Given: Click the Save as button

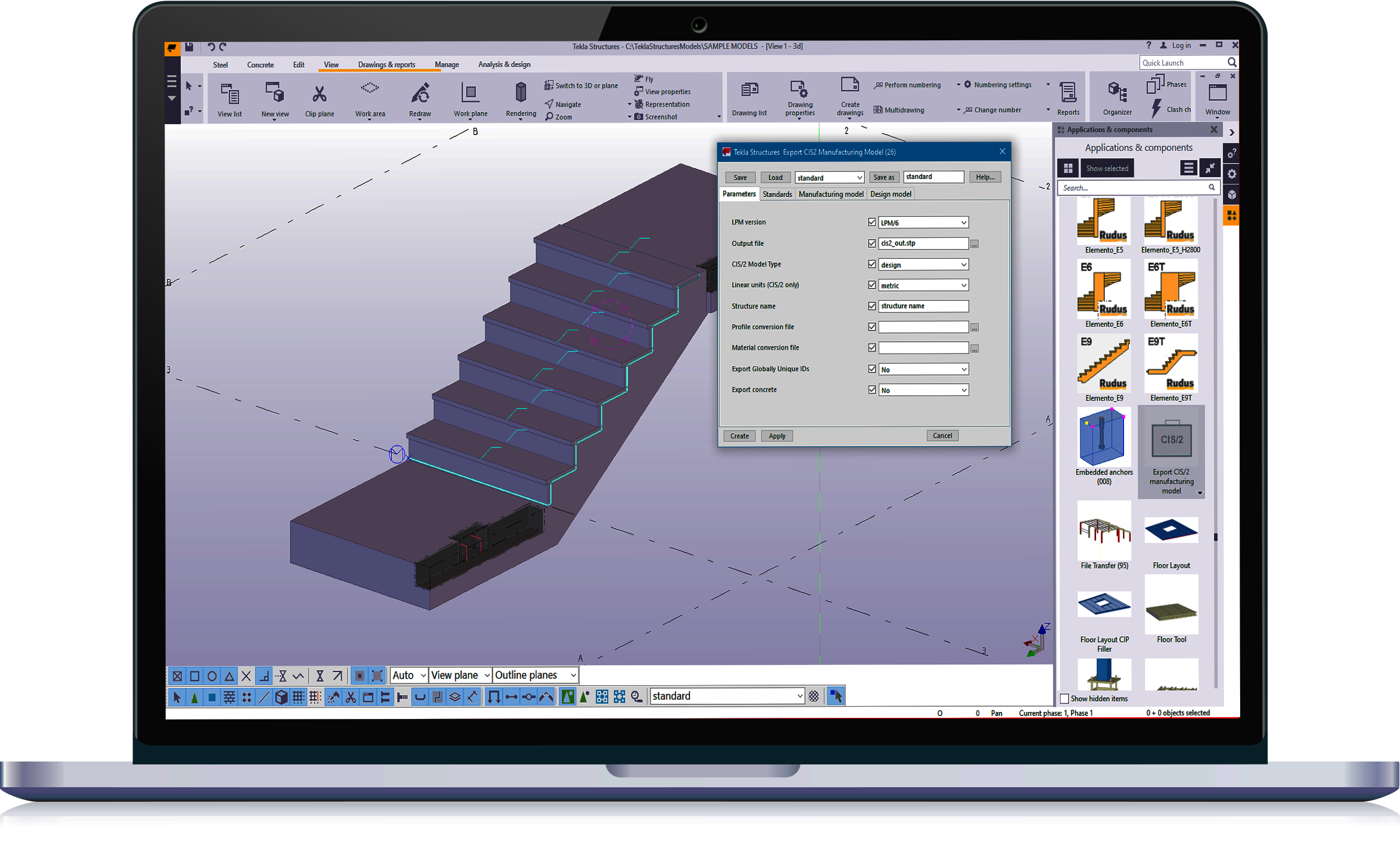Looking at the screenshot, I should [x=884, y=178].
